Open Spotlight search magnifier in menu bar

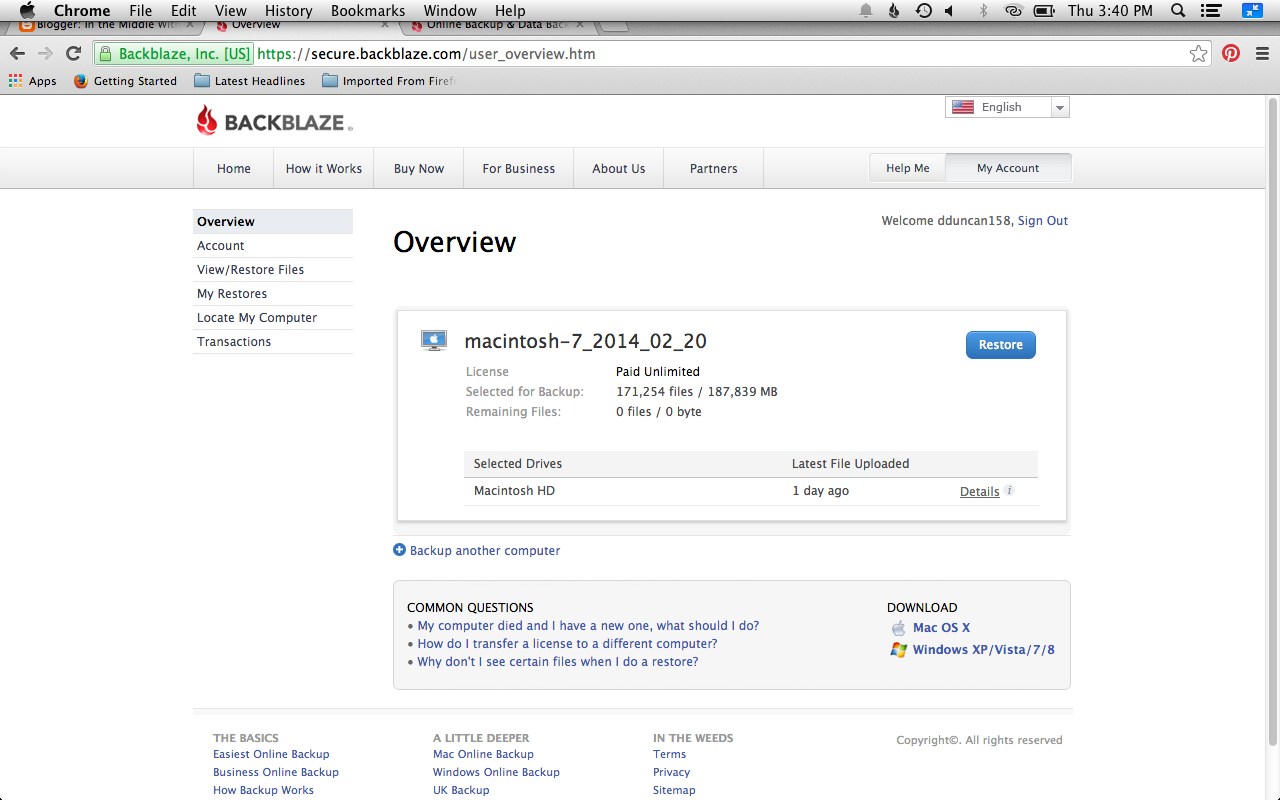coord(1178,10)
